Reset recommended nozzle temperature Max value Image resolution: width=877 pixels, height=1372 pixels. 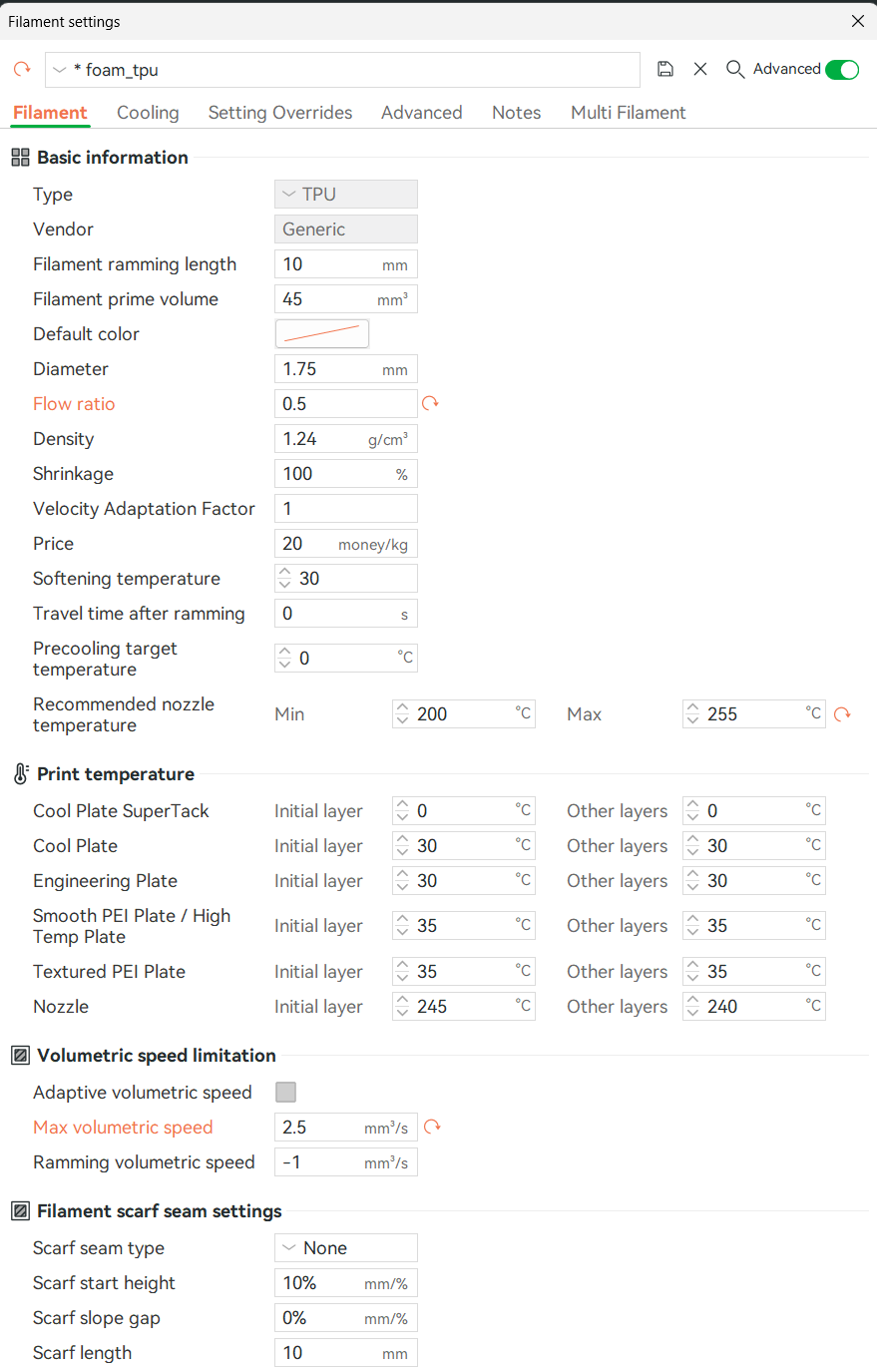pyautogui.click(x=842, y=714)
